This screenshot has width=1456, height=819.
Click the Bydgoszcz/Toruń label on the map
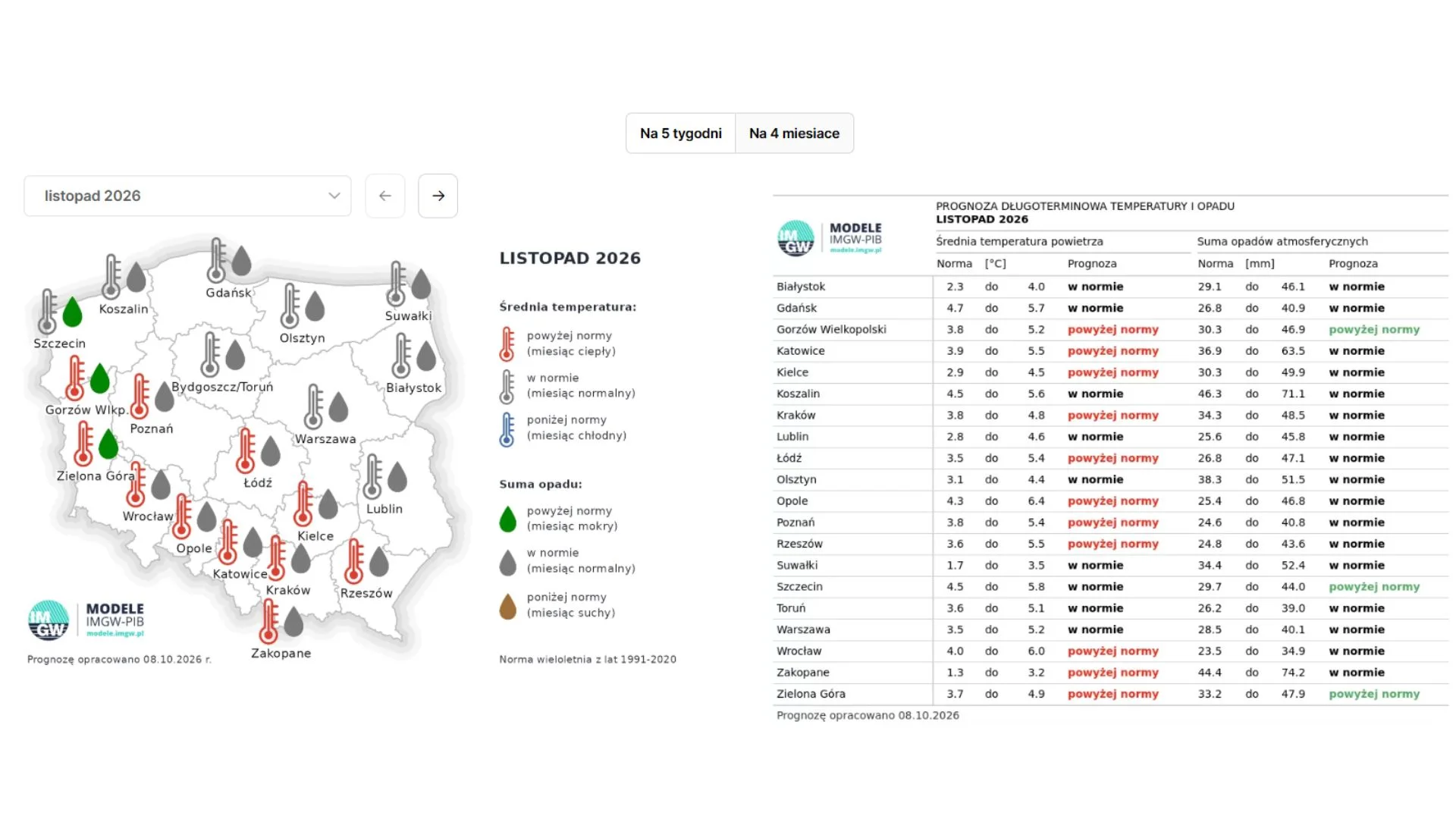tap(222, 387)
